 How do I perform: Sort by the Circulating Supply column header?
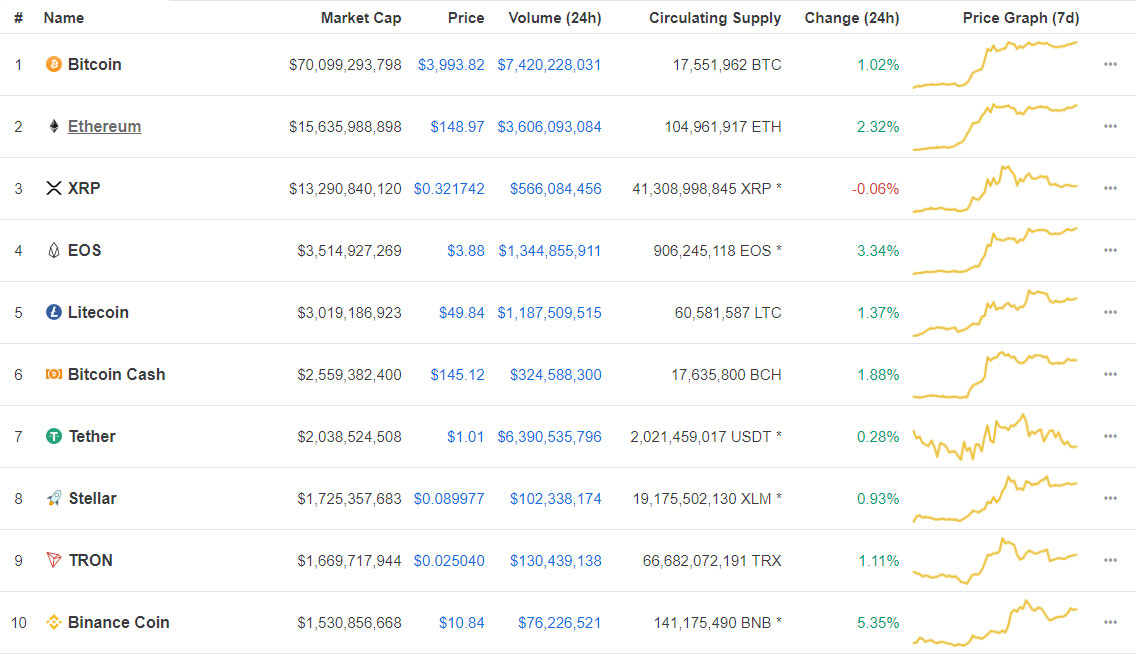click(x=715, y=18)
